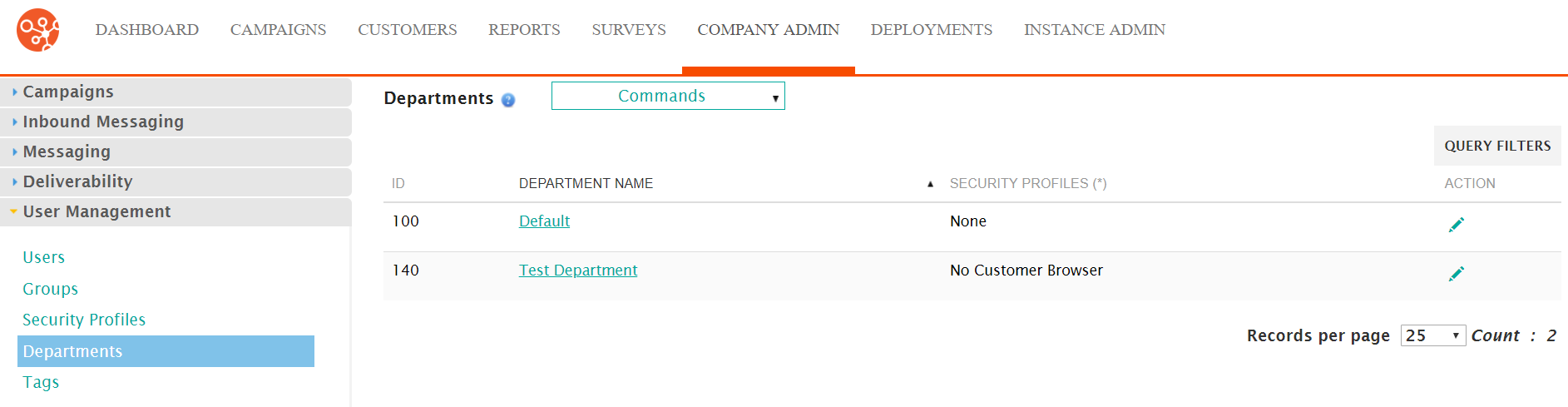
Task: Switch to the Dashboard tab
Action: point(147,30)
